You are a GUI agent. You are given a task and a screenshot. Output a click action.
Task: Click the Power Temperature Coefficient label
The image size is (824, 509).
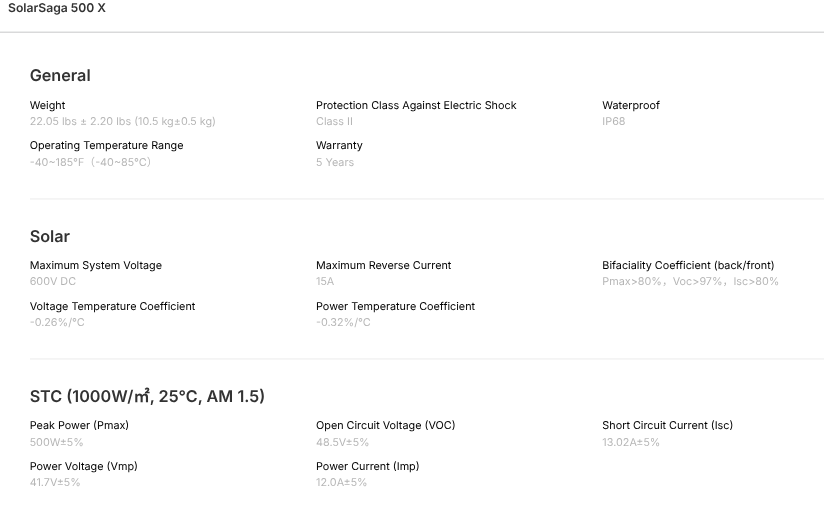pyautogui.click(x=395, y=306)
